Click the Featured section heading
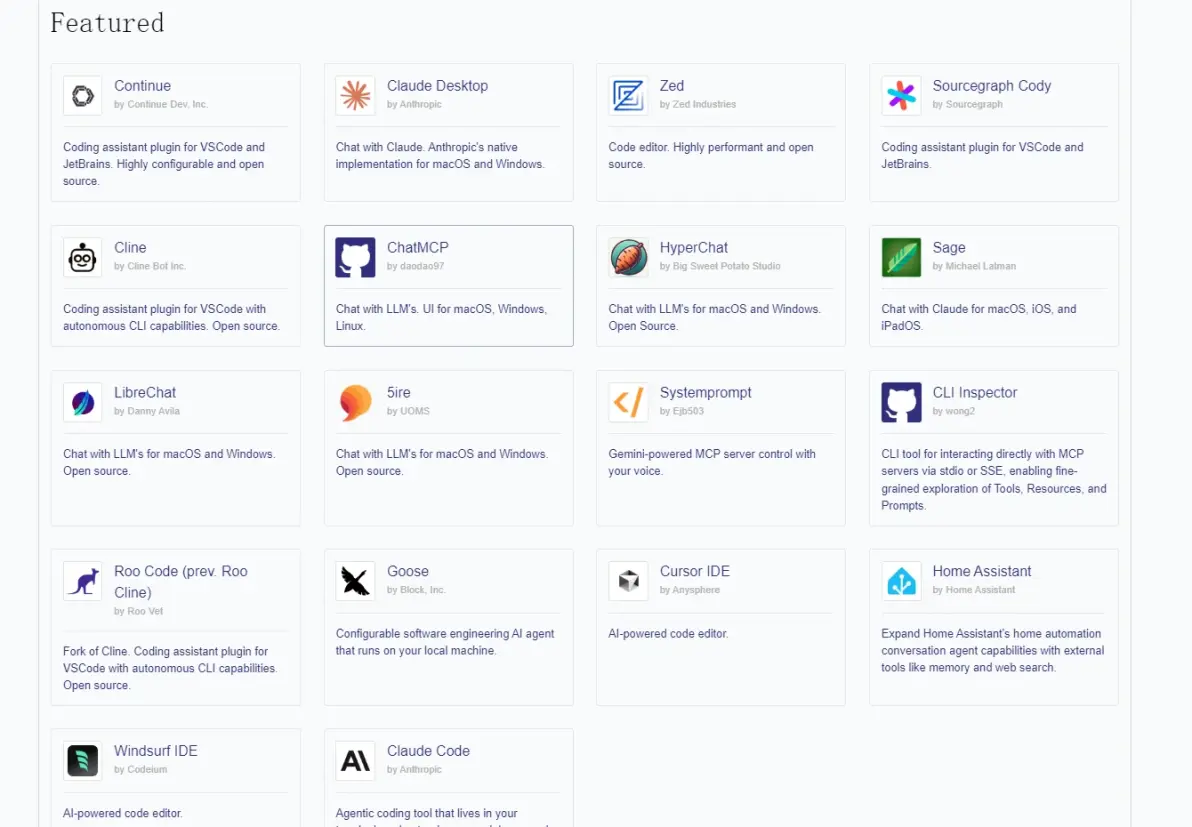This screenshot has height=827, width=1192. click(107, 22)
